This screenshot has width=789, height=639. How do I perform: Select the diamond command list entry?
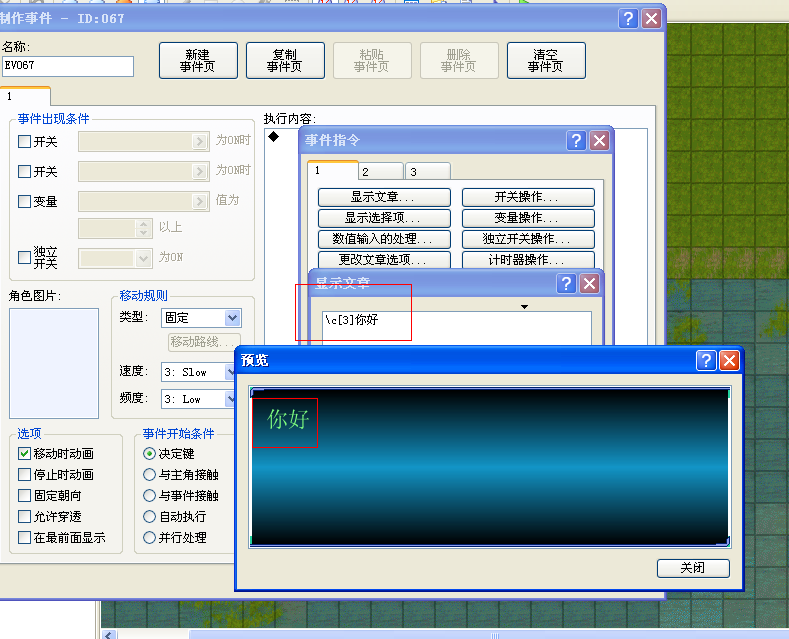click(x=274, y=136)
